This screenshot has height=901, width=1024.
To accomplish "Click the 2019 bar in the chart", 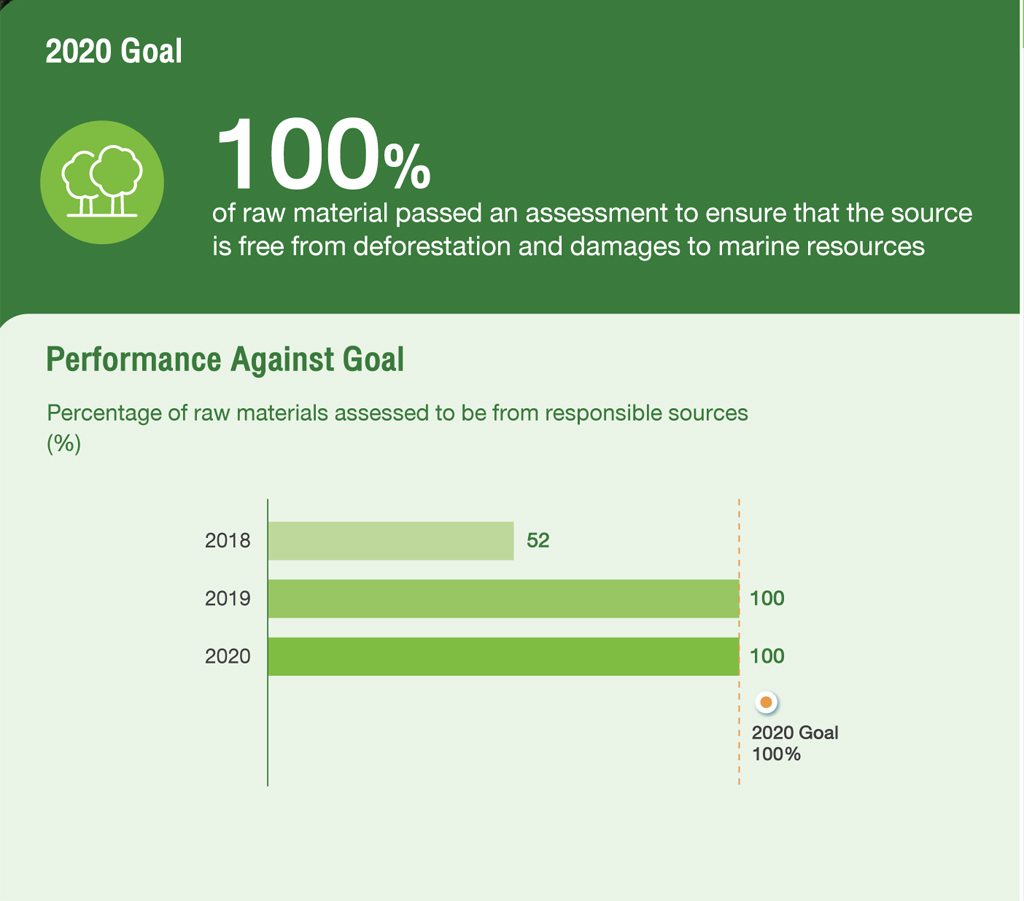I will [x=504, y=599].
